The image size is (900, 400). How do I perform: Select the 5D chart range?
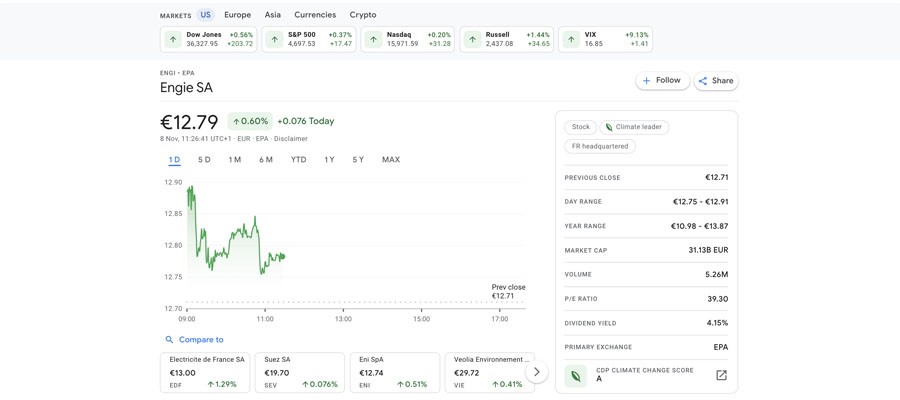[204, 160]
